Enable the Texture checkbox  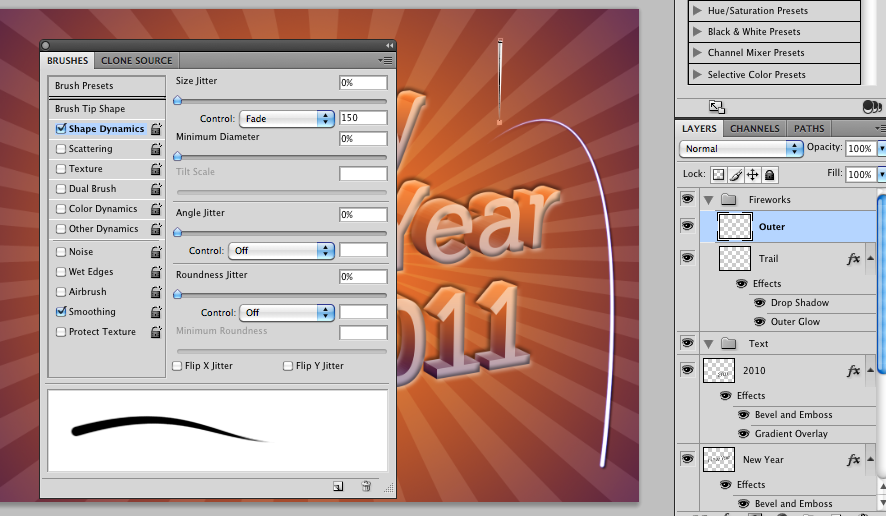pyautogui.click(x=61, y=168)
